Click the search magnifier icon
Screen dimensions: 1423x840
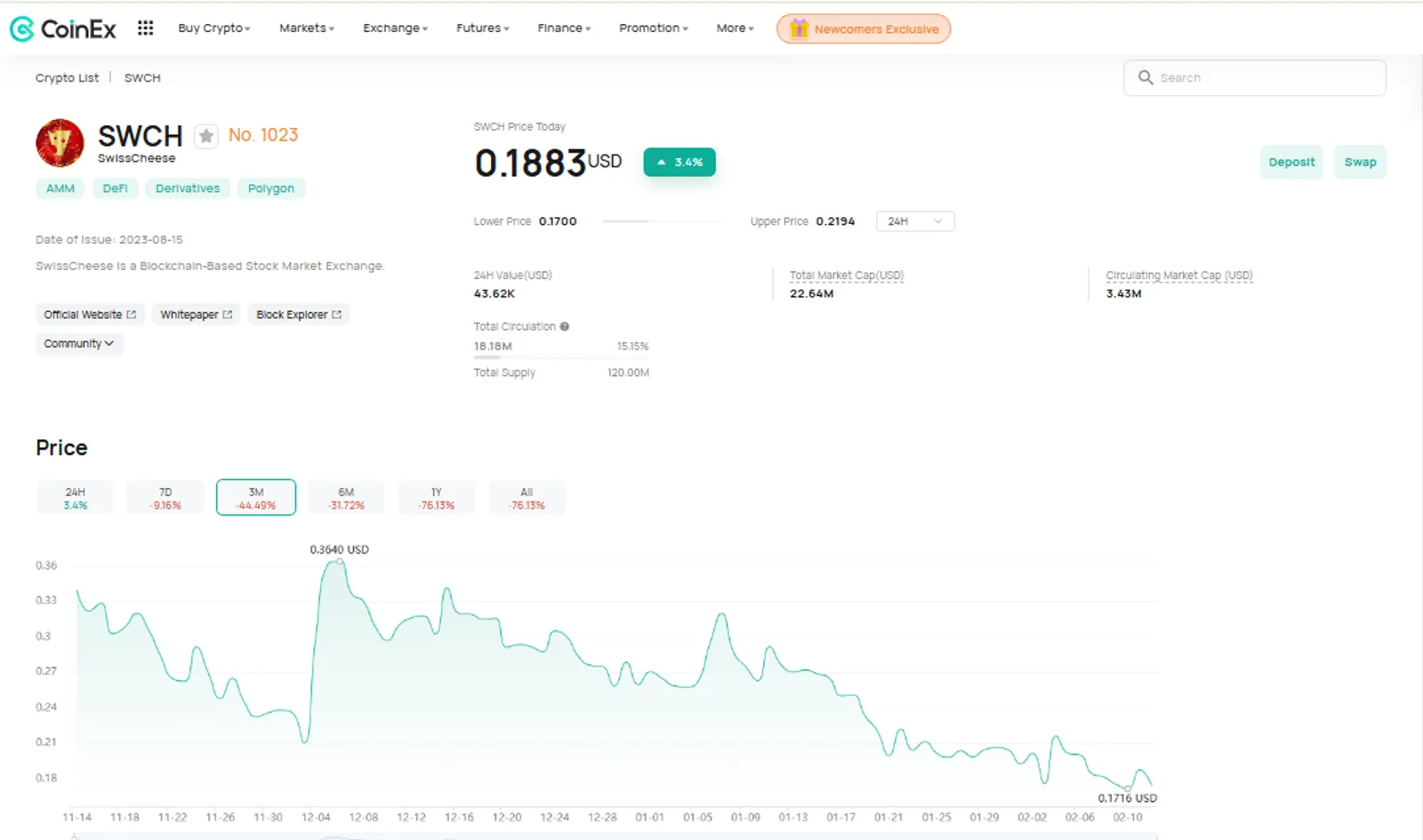pos(1146,77)
